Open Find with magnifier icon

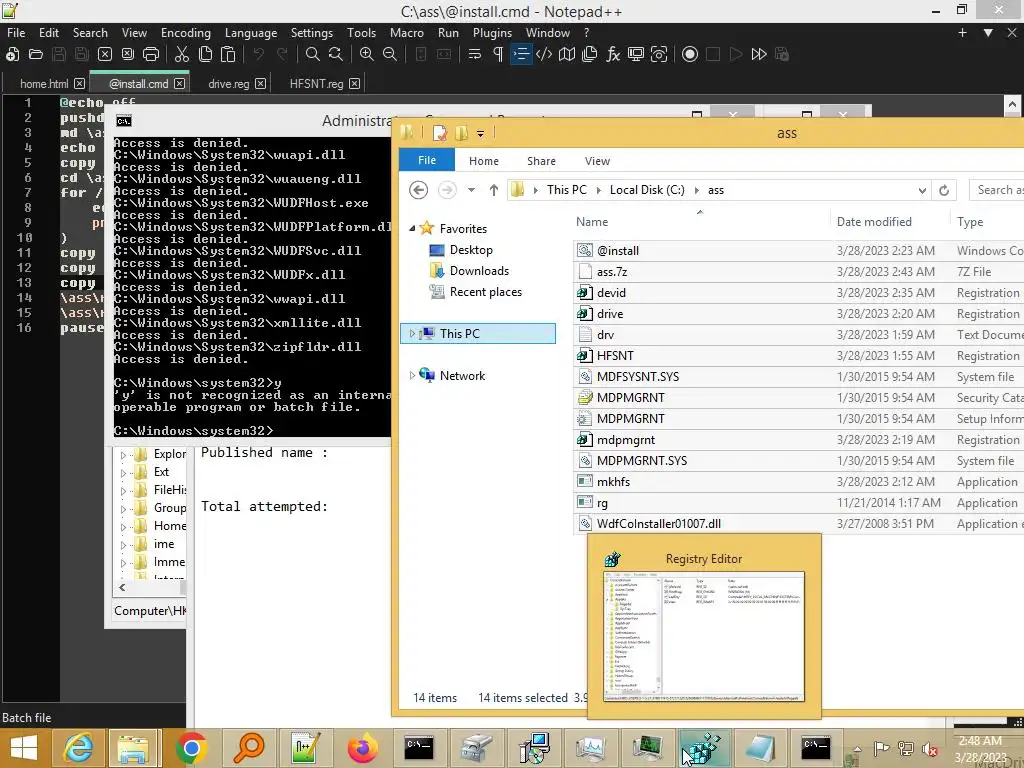tap(313, 54)
